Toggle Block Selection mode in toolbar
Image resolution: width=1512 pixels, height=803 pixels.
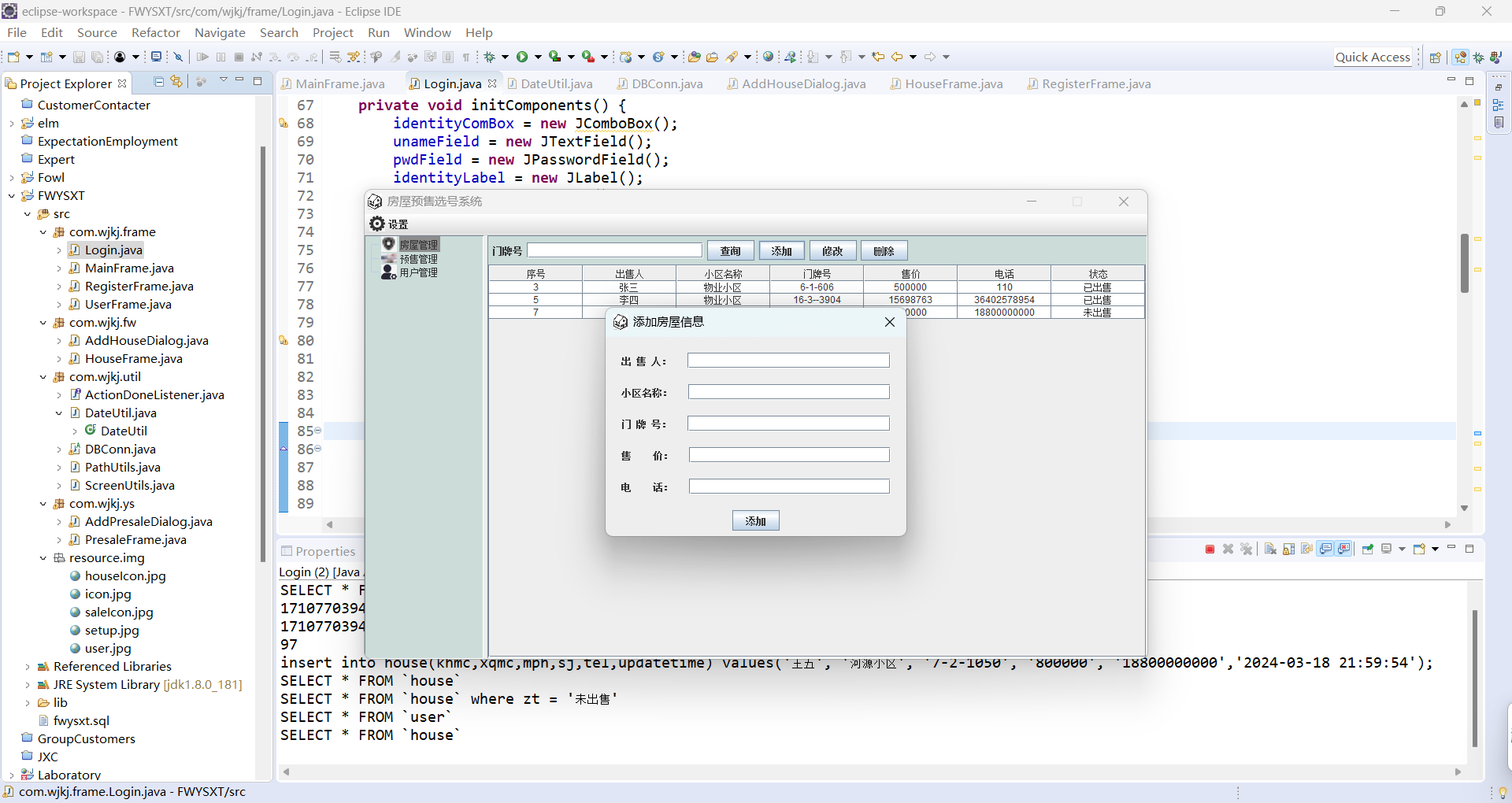click(x=448, y=57)
